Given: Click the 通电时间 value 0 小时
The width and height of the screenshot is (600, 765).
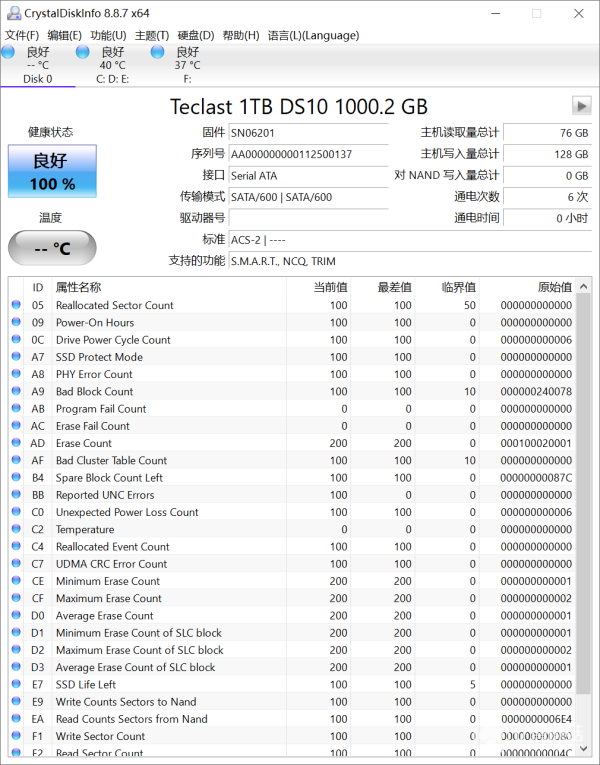Looking at the screenshot, I should point(547,218).
